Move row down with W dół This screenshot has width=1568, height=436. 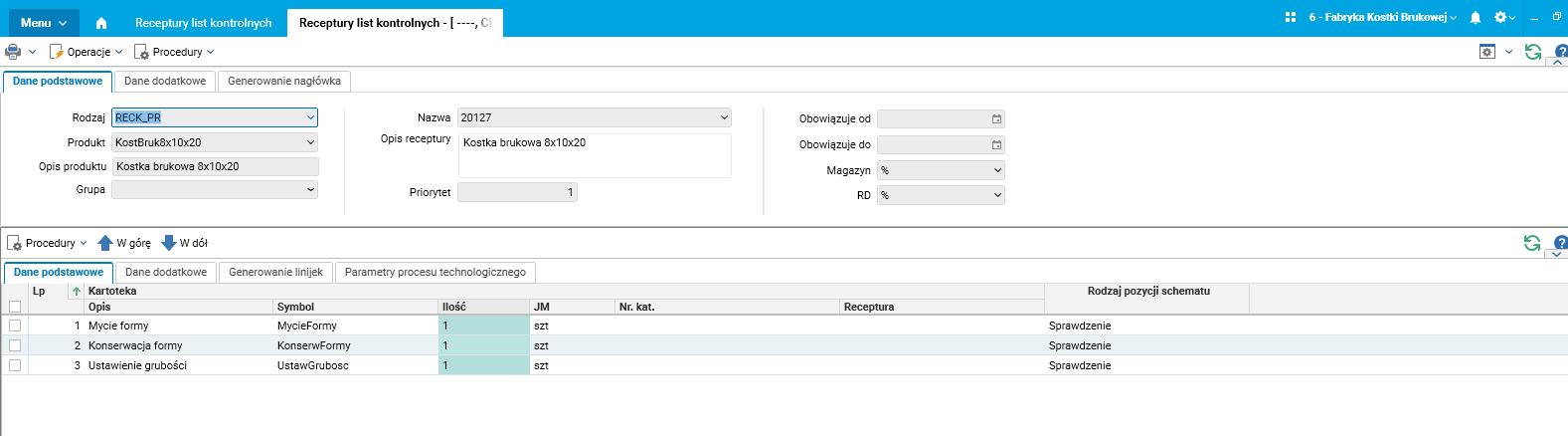click(x=185, y=243)
